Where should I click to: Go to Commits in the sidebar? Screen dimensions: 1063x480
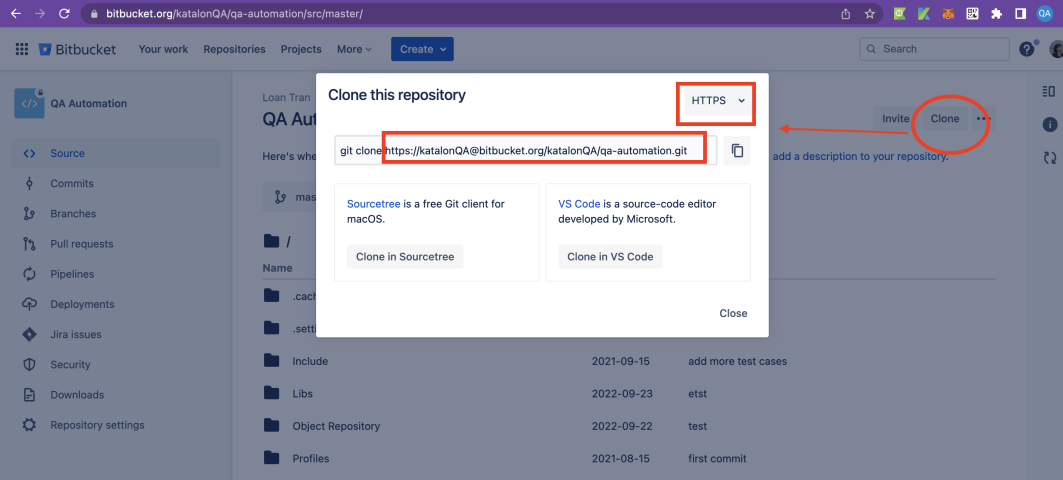tap(71, 184)
